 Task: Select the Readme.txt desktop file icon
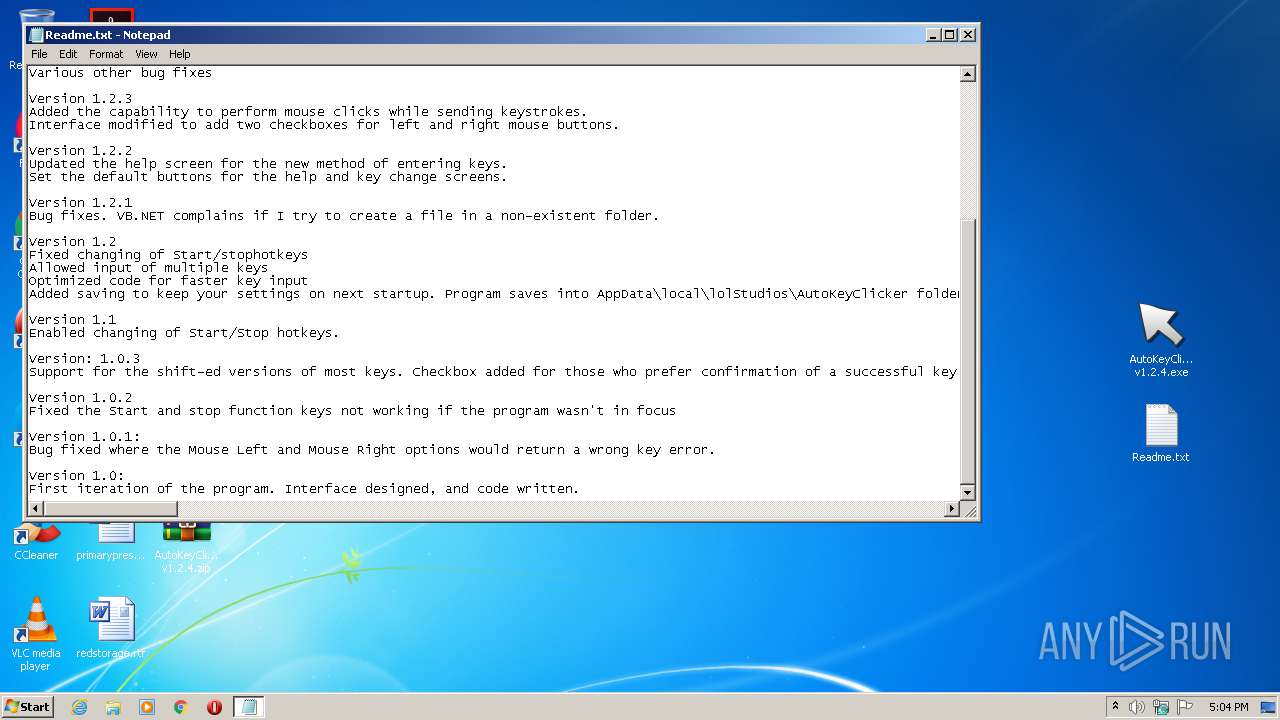[x=1161, y=433]
